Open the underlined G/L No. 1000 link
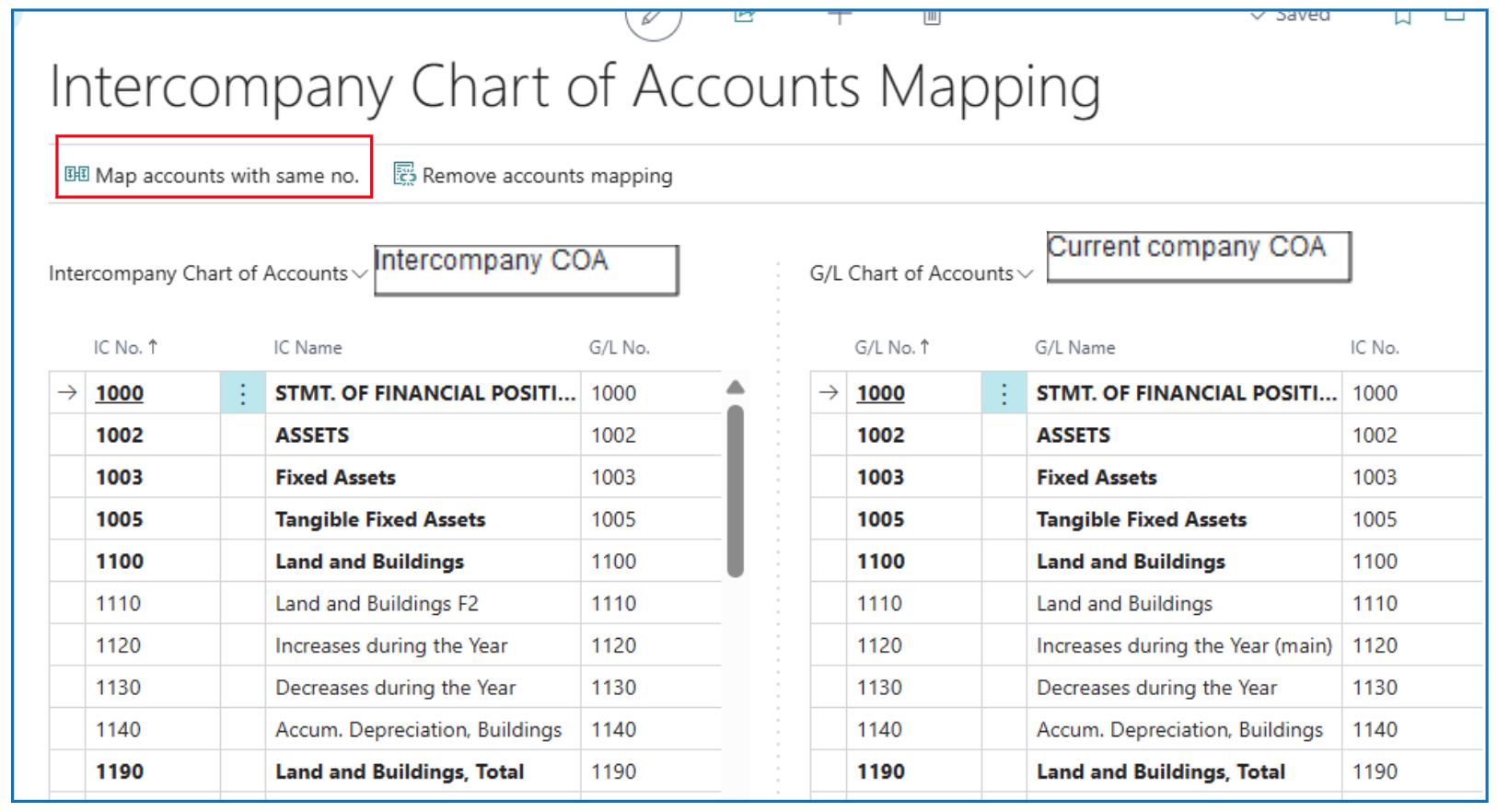The width and height of the screenshot is (1497, 812). click(x=881, y=394)
